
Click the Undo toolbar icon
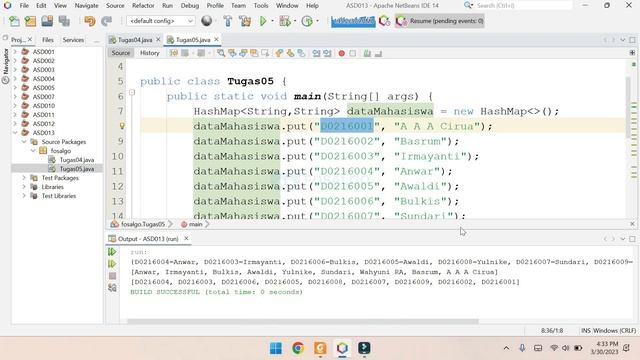(89, 21)
